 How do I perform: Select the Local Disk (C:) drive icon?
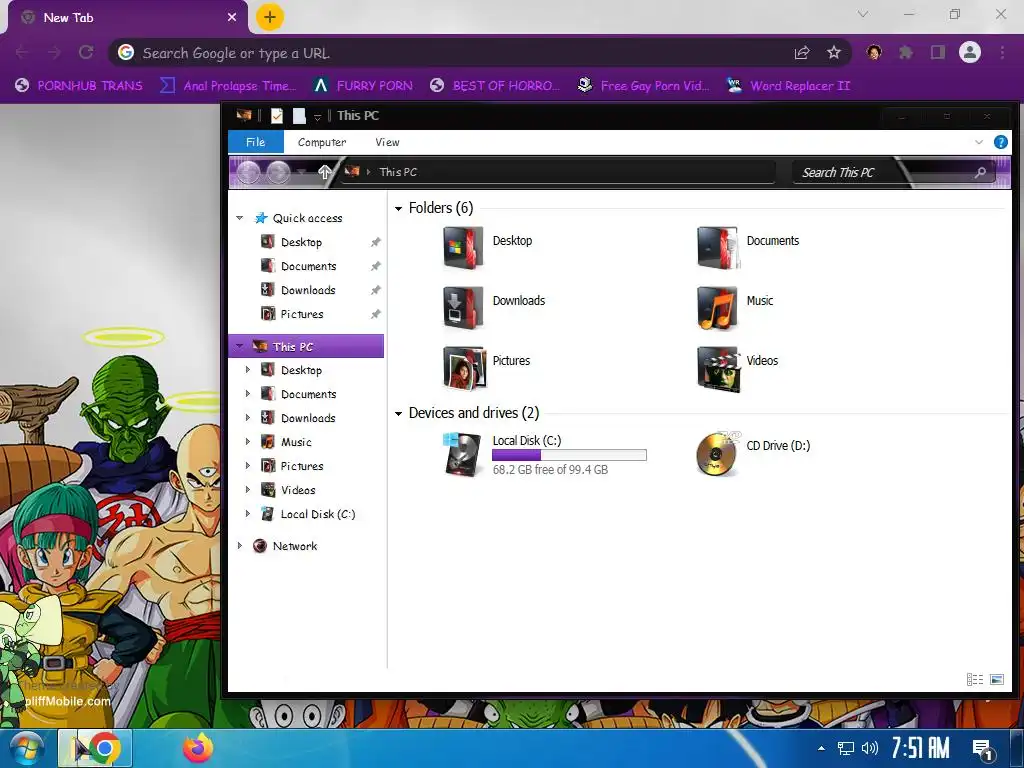tap(462, 454)
